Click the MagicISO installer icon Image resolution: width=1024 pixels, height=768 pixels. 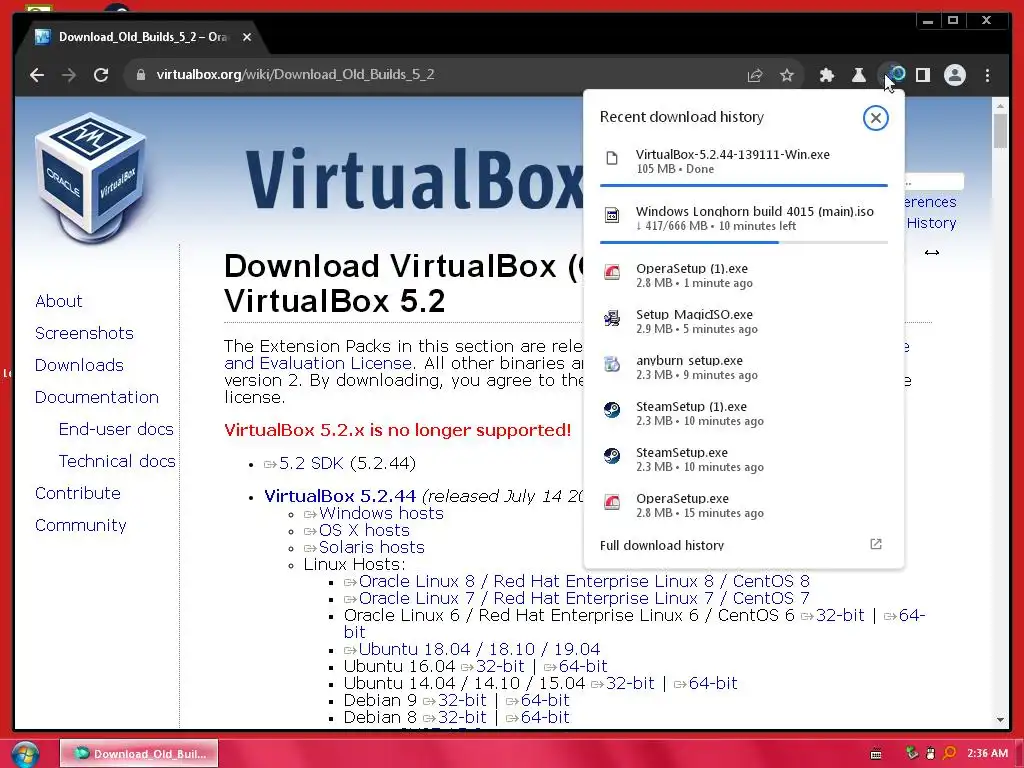coord(612,318)
